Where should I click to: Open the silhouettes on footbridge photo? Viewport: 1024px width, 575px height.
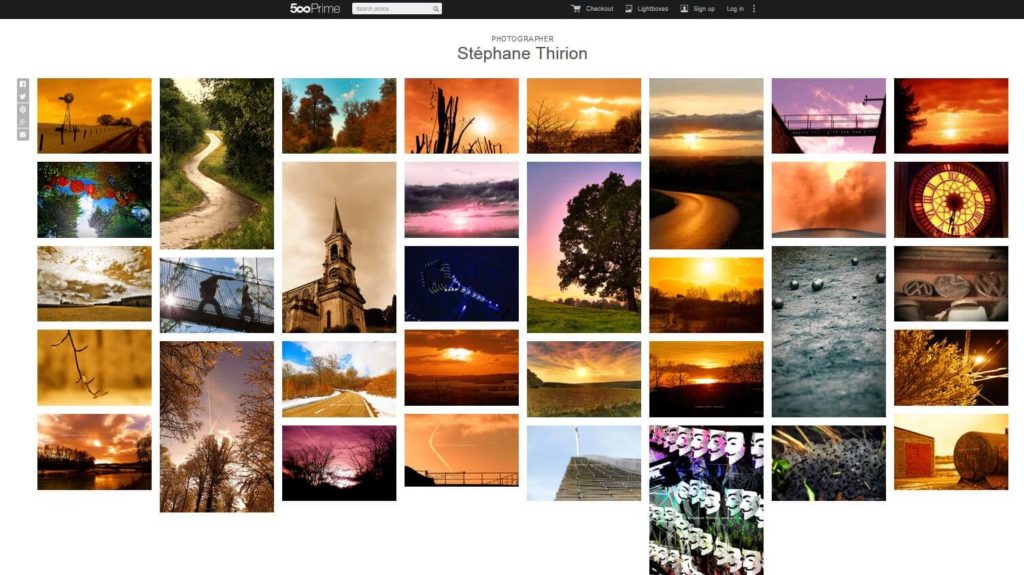pyautogui.click(x=217, y=295)
